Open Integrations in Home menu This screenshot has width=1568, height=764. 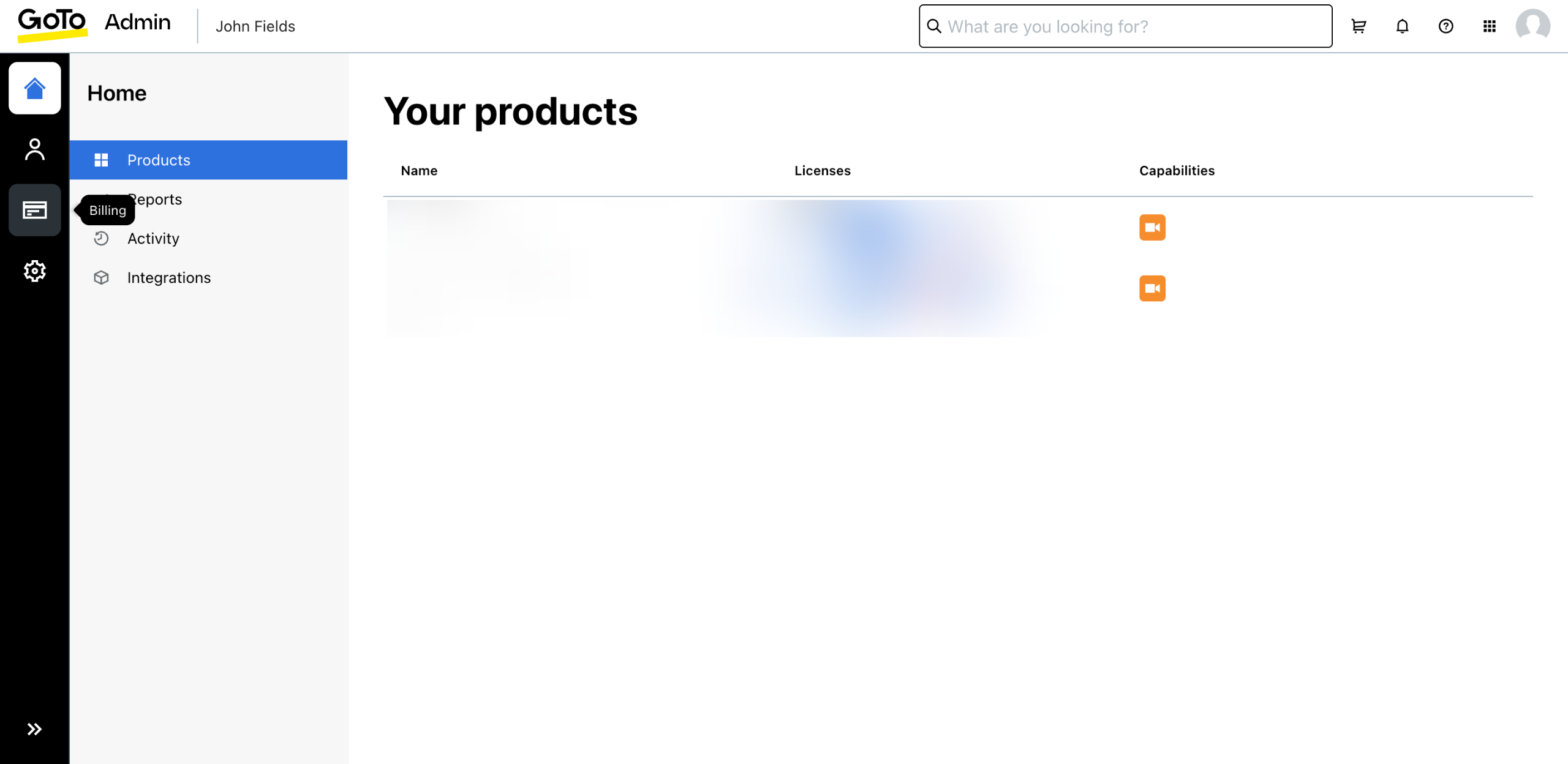(168, 278)
